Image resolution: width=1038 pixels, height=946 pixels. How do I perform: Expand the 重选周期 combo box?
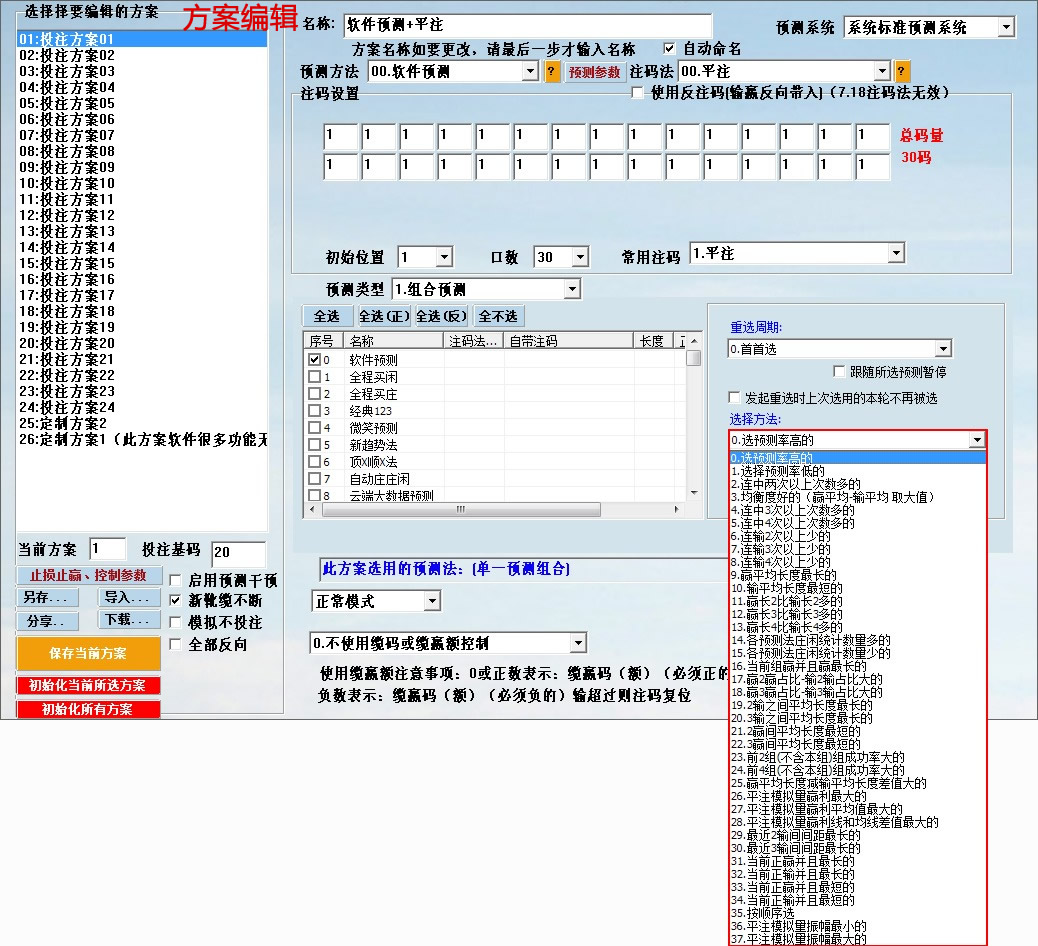click(x=942, y=349)
